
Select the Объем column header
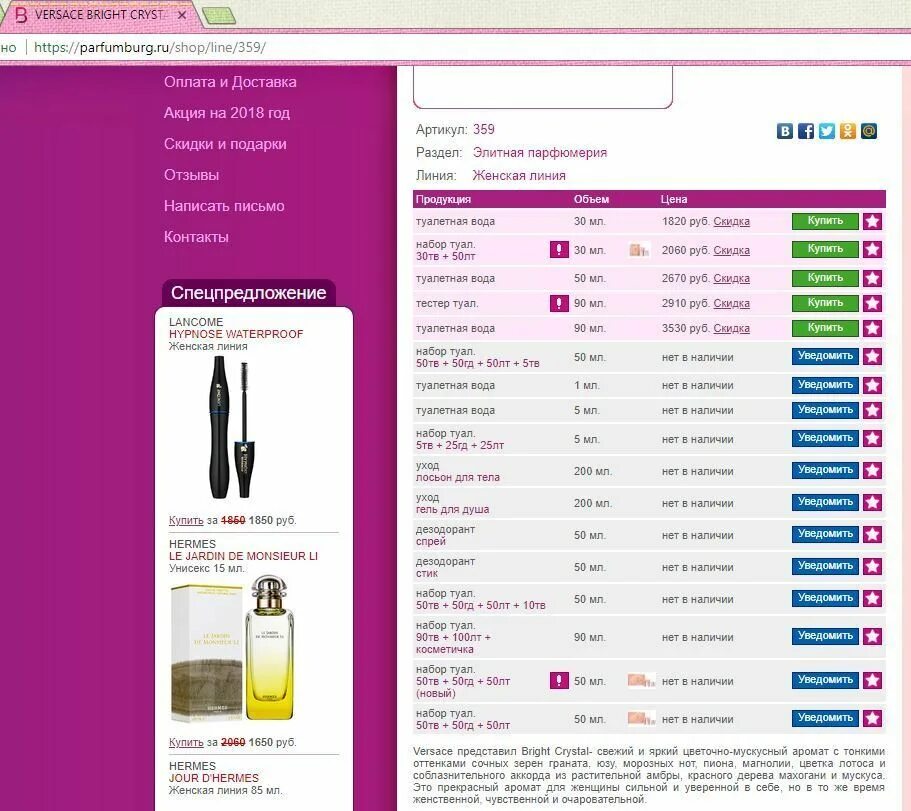pyautogui.click(x=591, y=199)
